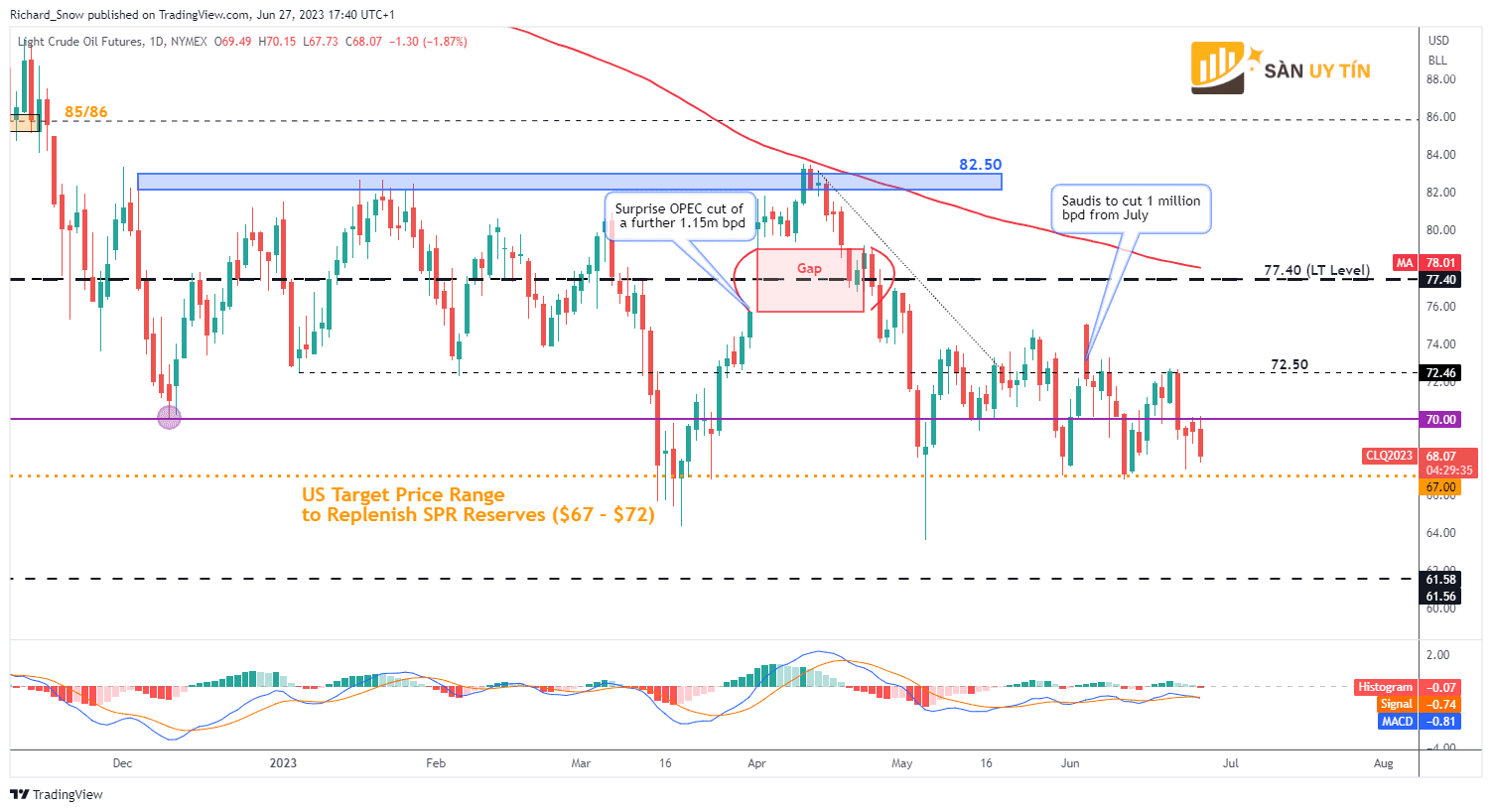
Task: Click the Mar label on the time axis
Action: [581, 763]
